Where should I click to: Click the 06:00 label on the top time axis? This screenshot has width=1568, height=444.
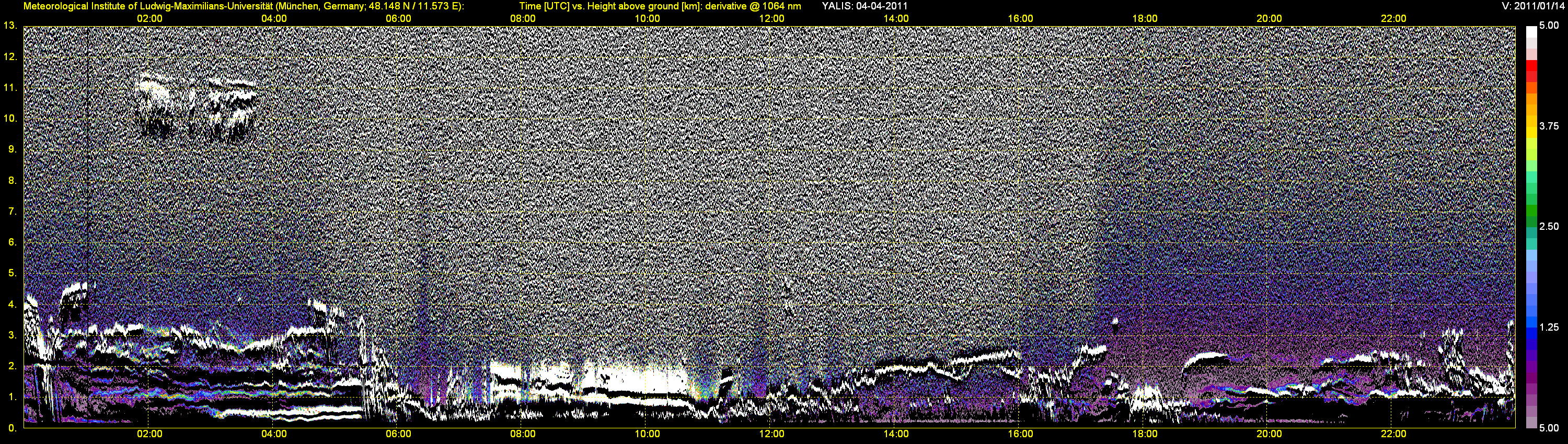398,19
